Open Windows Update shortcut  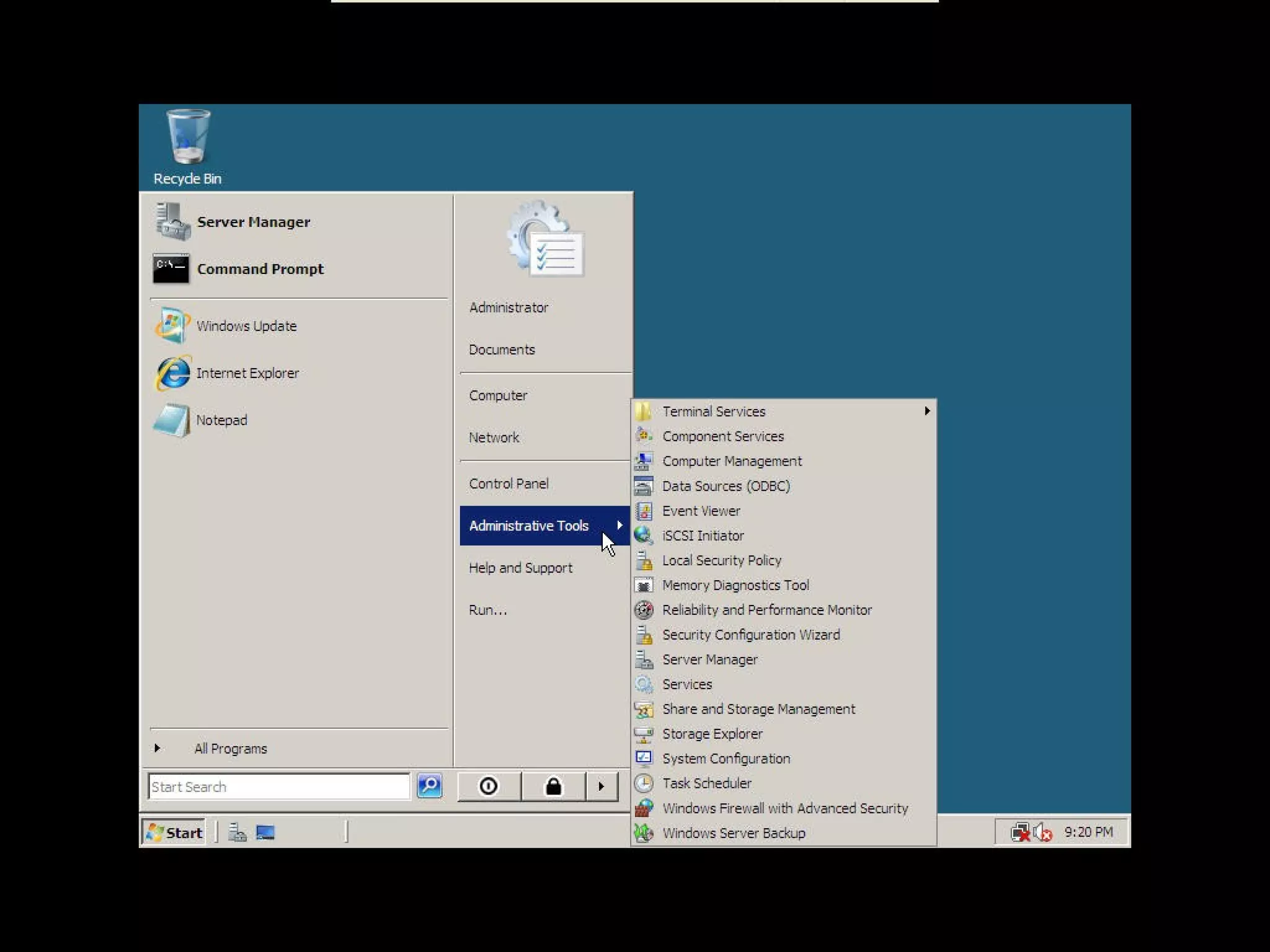(x=246, y=326)
